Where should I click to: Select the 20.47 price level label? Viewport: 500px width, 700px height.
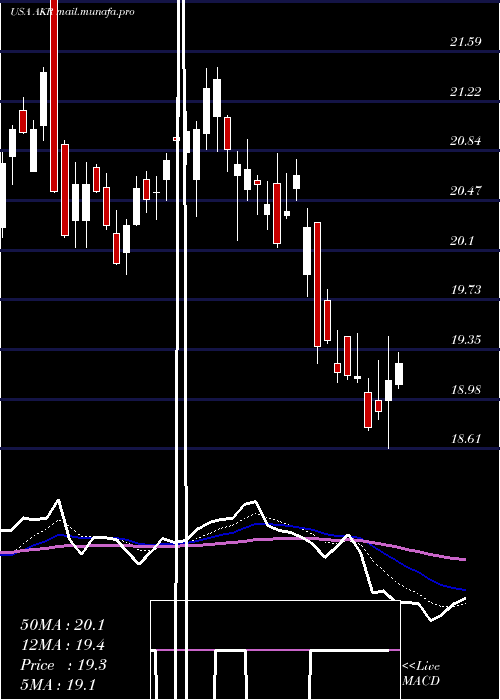click(466, 191)
